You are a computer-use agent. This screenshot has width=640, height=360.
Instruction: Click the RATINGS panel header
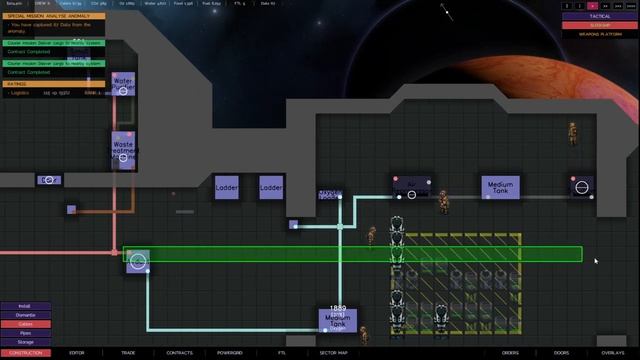pyautogui.click(x=54, y=84)
